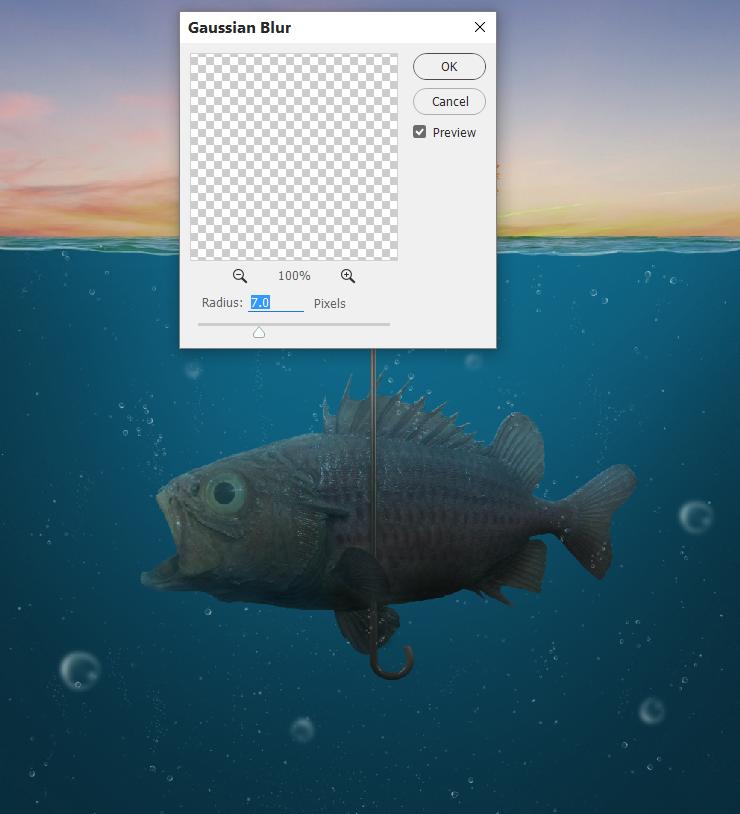The height and width of the screenshot is (814, 740).
Task: Click the Pixels unit label
Action: (330, 304)
